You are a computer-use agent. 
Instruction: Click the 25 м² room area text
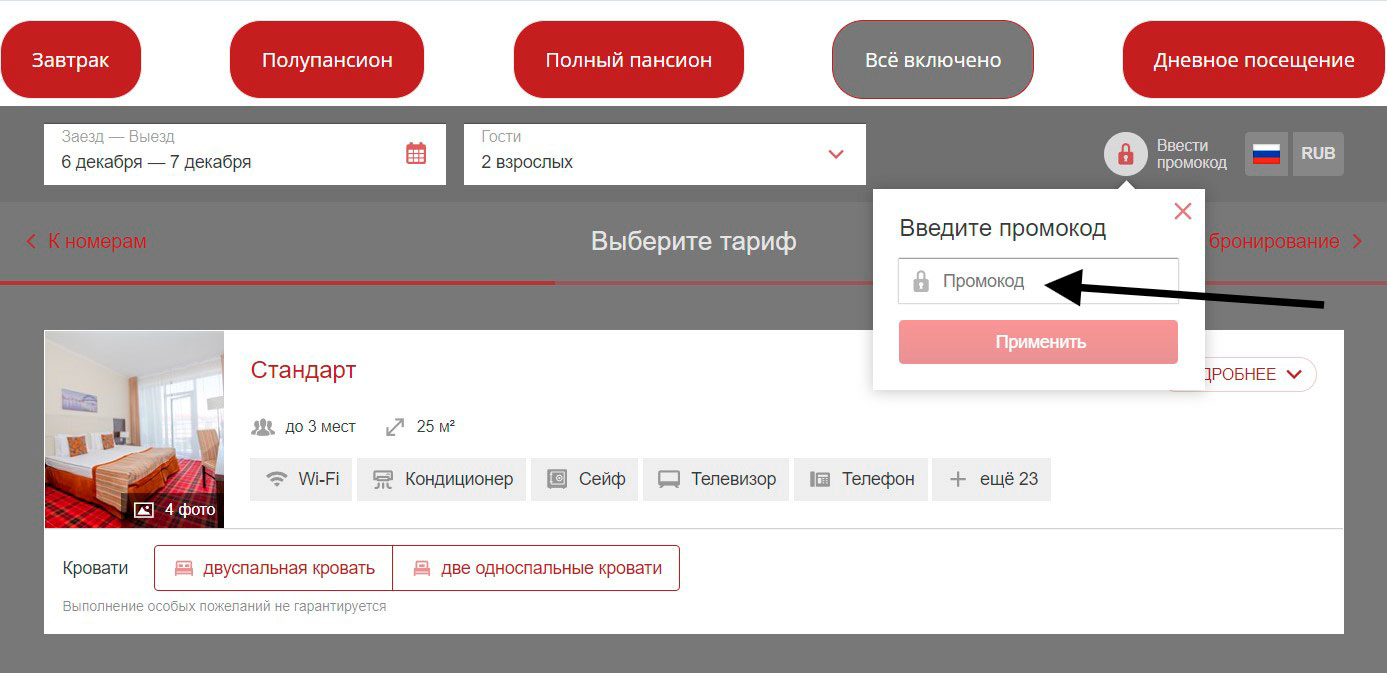coord(436,427)
